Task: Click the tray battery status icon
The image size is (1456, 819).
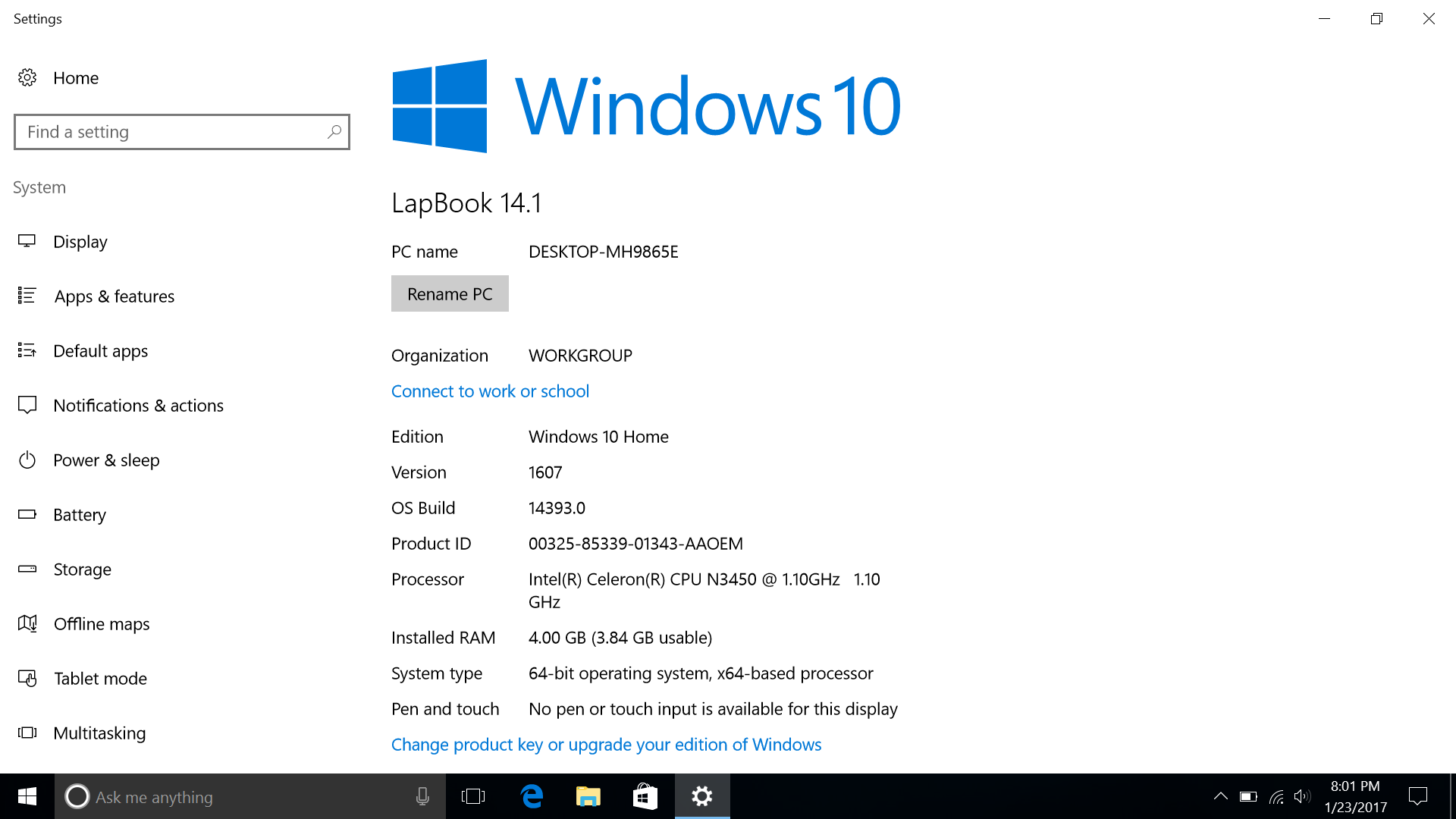Action: pos(1248,796)
